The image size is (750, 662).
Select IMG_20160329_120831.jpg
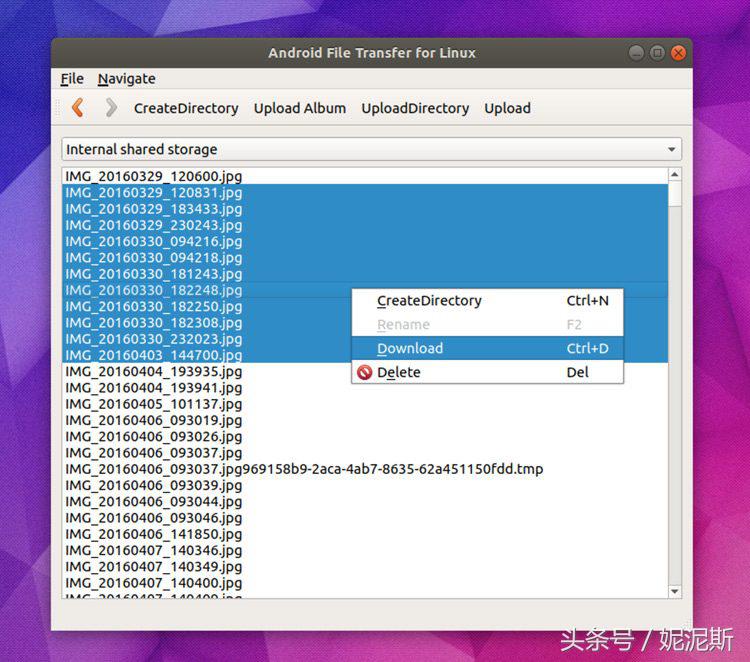[365, 192]
